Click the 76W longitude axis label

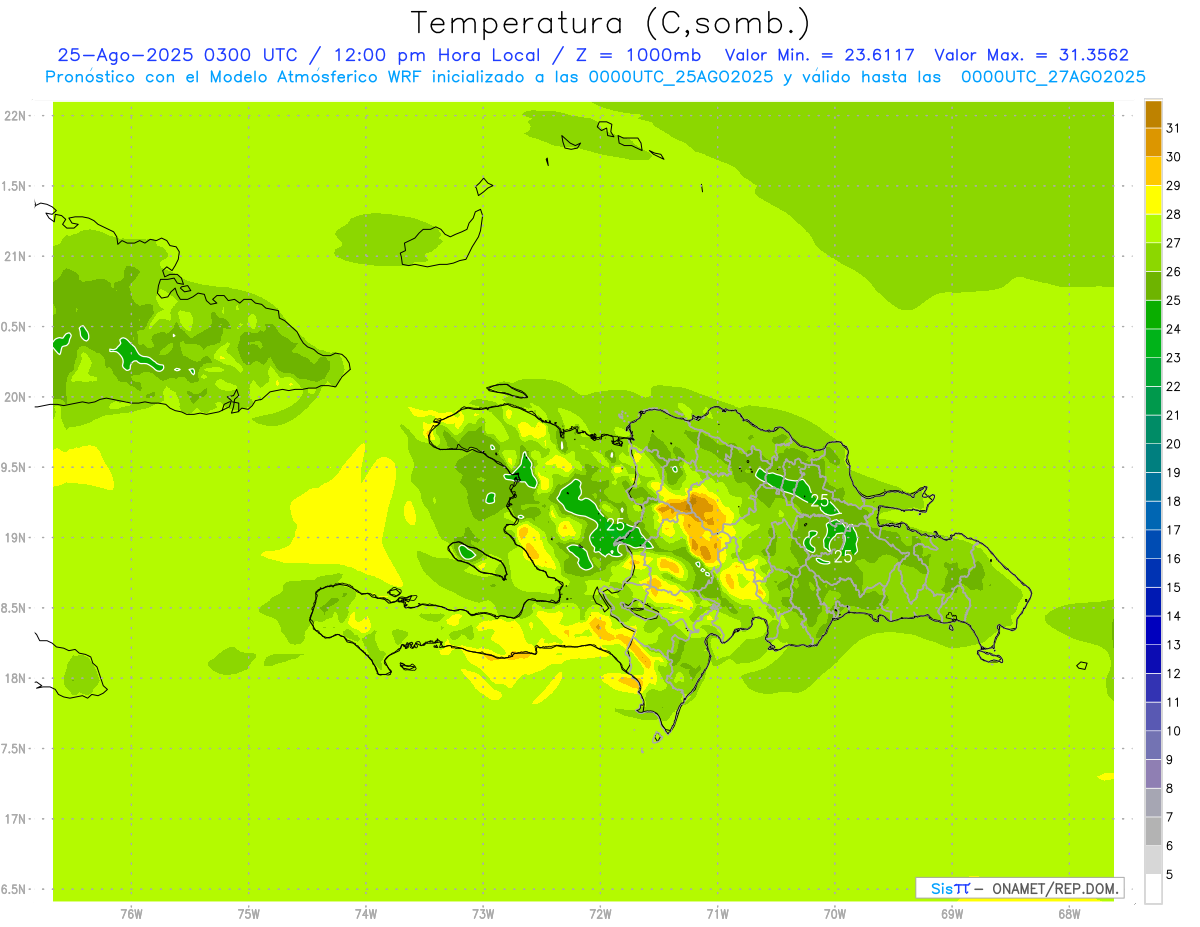click(x=131, y=914)
